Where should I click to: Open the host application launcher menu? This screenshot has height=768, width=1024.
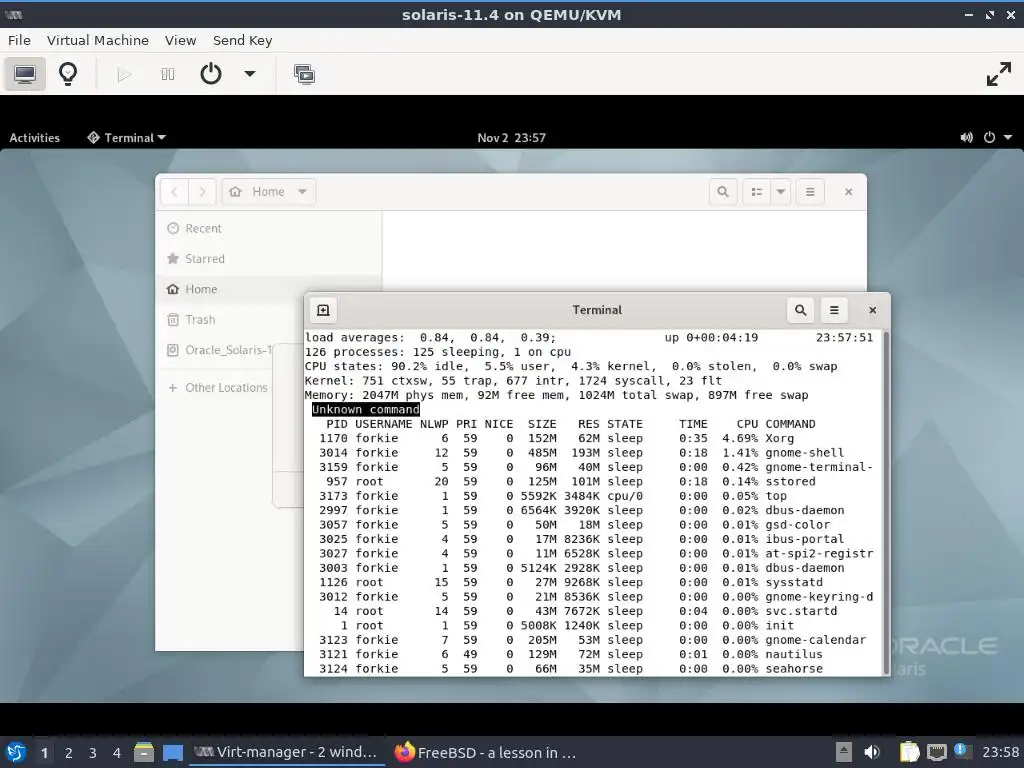coord(16,752)
